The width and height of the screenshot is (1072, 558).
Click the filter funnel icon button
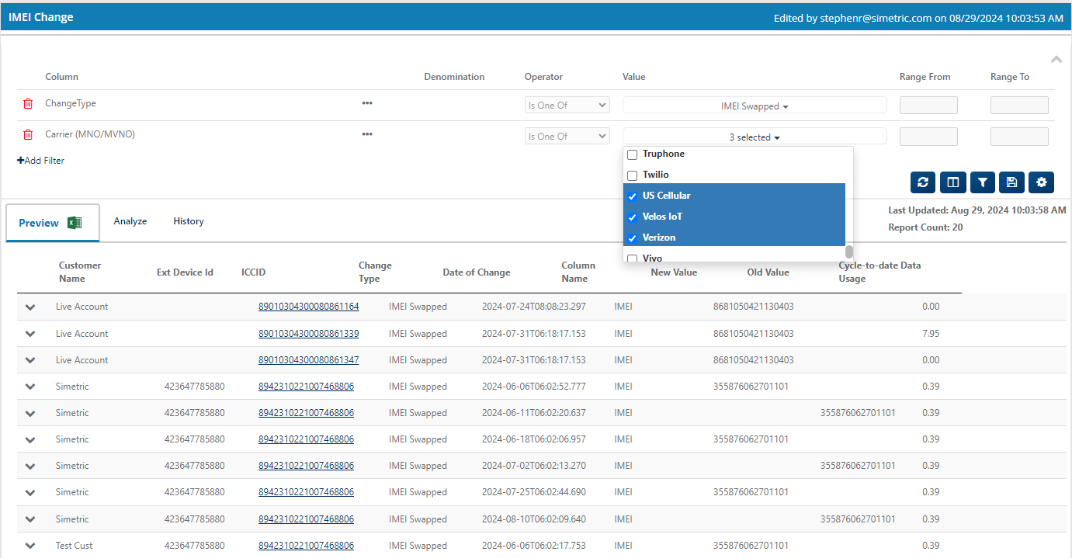tap(982, 182)
